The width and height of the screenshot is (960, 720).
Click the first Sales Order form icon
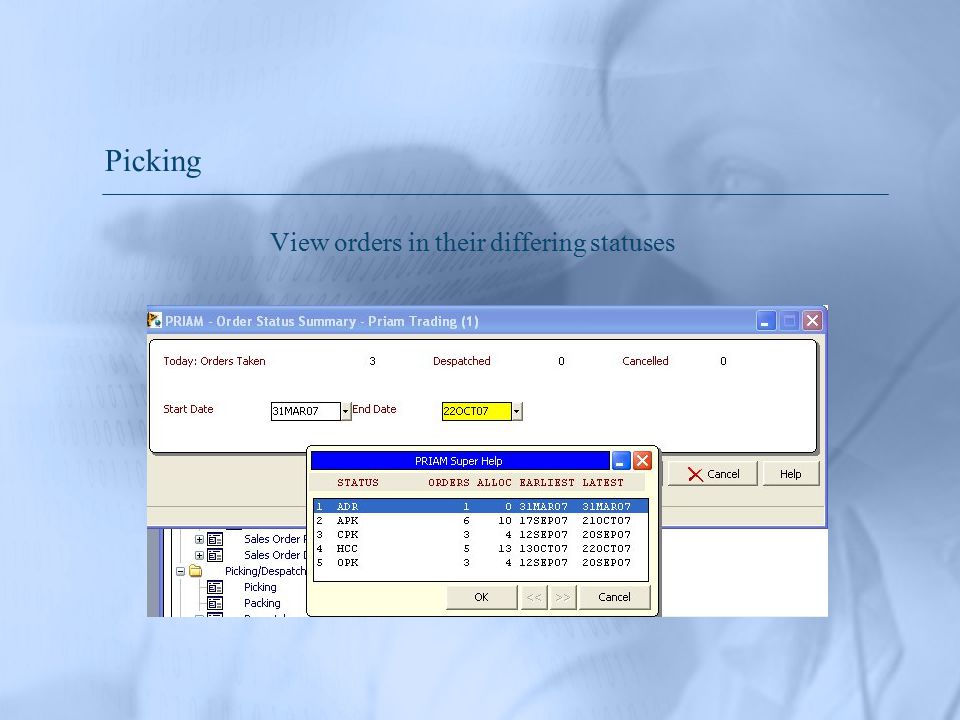click(215, 539)
